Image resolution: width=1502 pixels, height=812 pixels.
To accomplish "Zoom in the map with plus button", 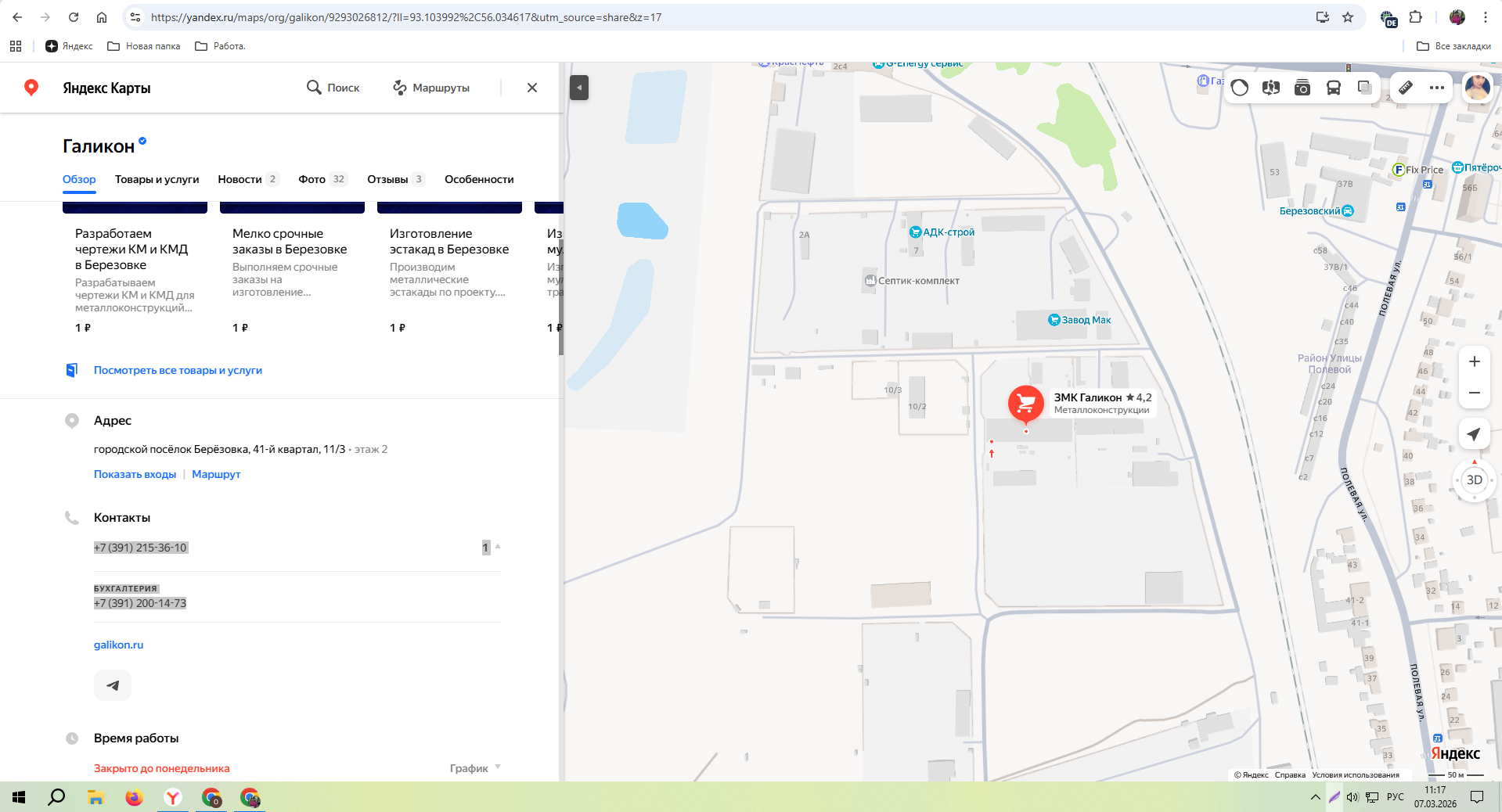I will pyautogui.click(x=1474, y=361).
